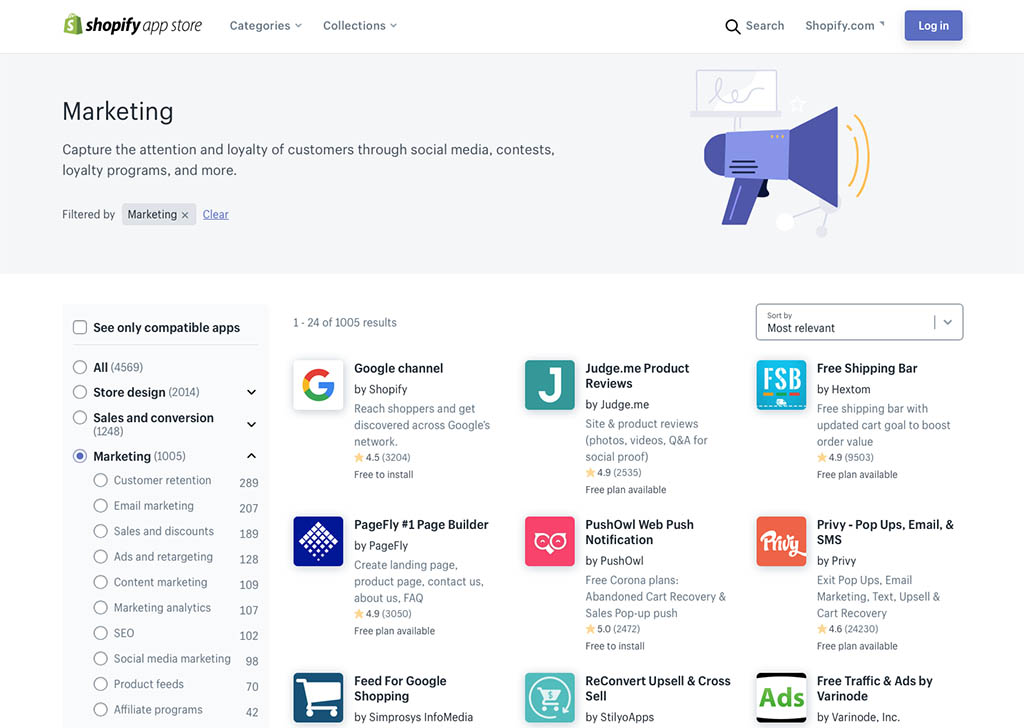
Task: Open the PushOwl Web Push Notification title
Action: pyautogui.click(x=639, y=532)
